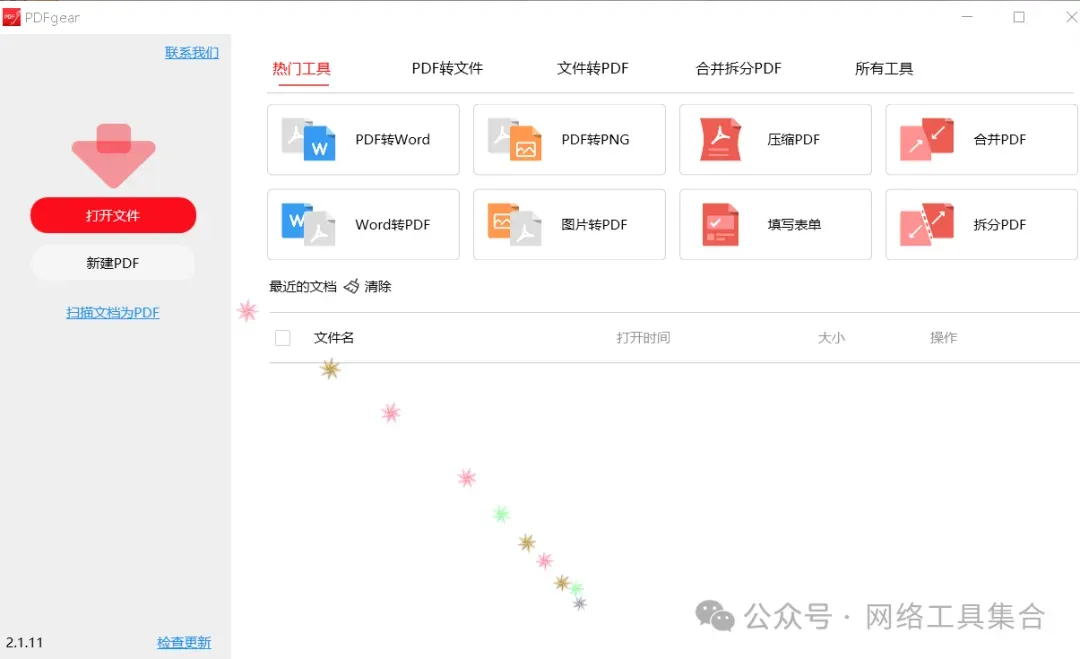
Task: Click the 压缩PDF label text
Action: (x=793, y=140)
